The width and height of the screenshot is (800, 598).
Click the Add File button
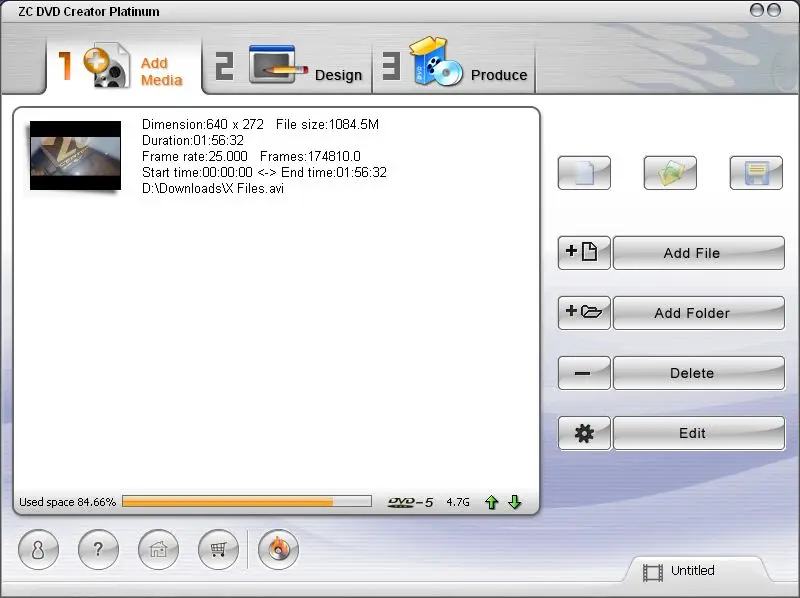[698, 253]
